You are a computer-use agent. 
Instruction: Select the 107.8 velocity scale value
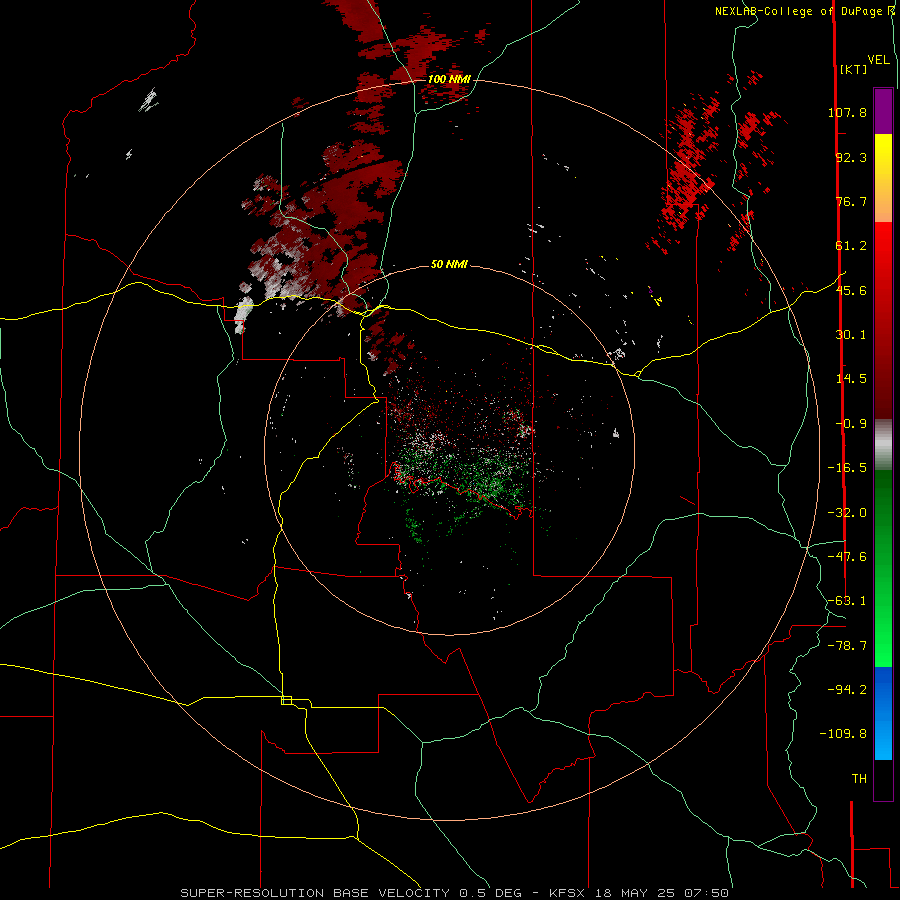point(847,112)
